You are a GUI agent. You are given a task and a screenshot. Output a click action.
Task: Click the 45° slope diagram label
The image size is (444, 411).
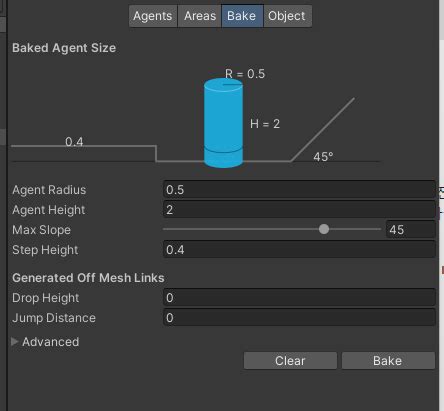click(323, 157)
